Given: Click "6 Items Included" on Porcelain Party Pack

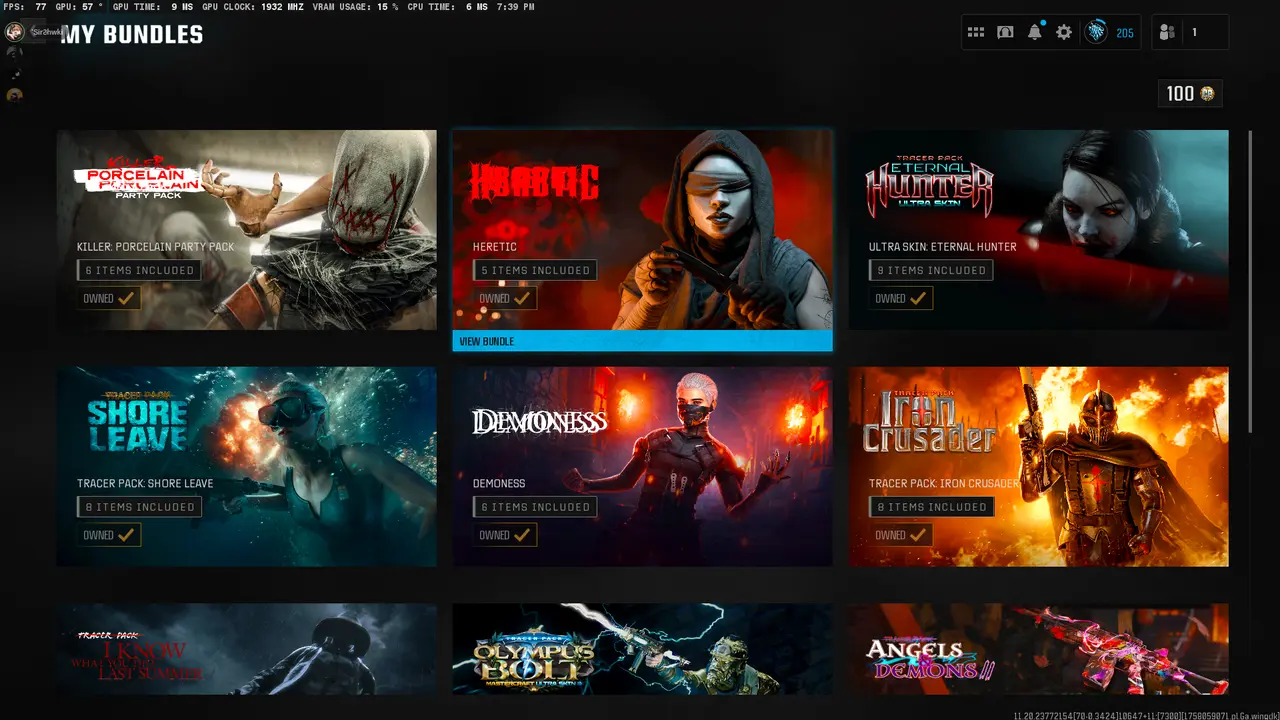Looking at the screenshot, I should [139, 270].
